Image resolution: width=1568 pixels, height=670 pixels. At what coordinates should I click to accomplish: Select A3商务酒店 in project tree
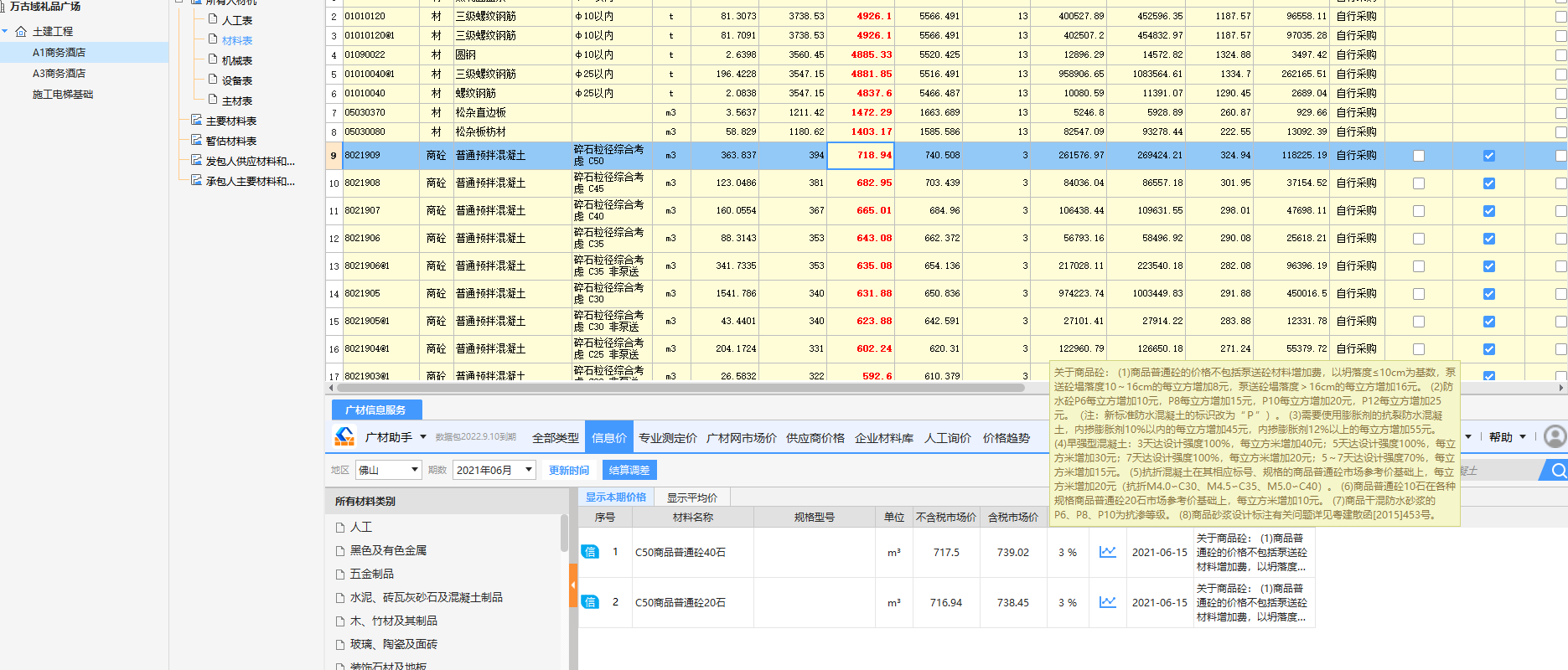coord(59,74)
